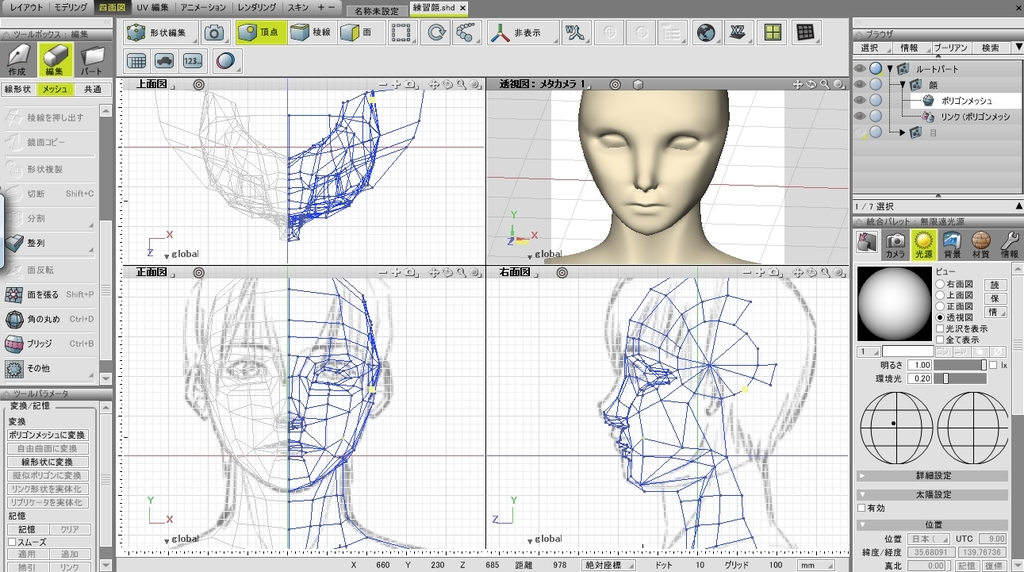Switch to the UV 編集 tab
The width and height of the screenshot is (1024, 572).
(x=153, y=7)
